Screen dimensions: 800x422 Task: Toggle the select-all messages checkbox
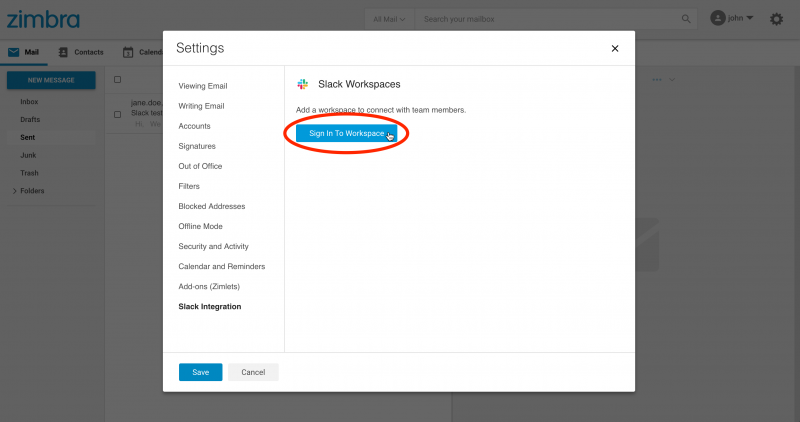tap(117, 80)
